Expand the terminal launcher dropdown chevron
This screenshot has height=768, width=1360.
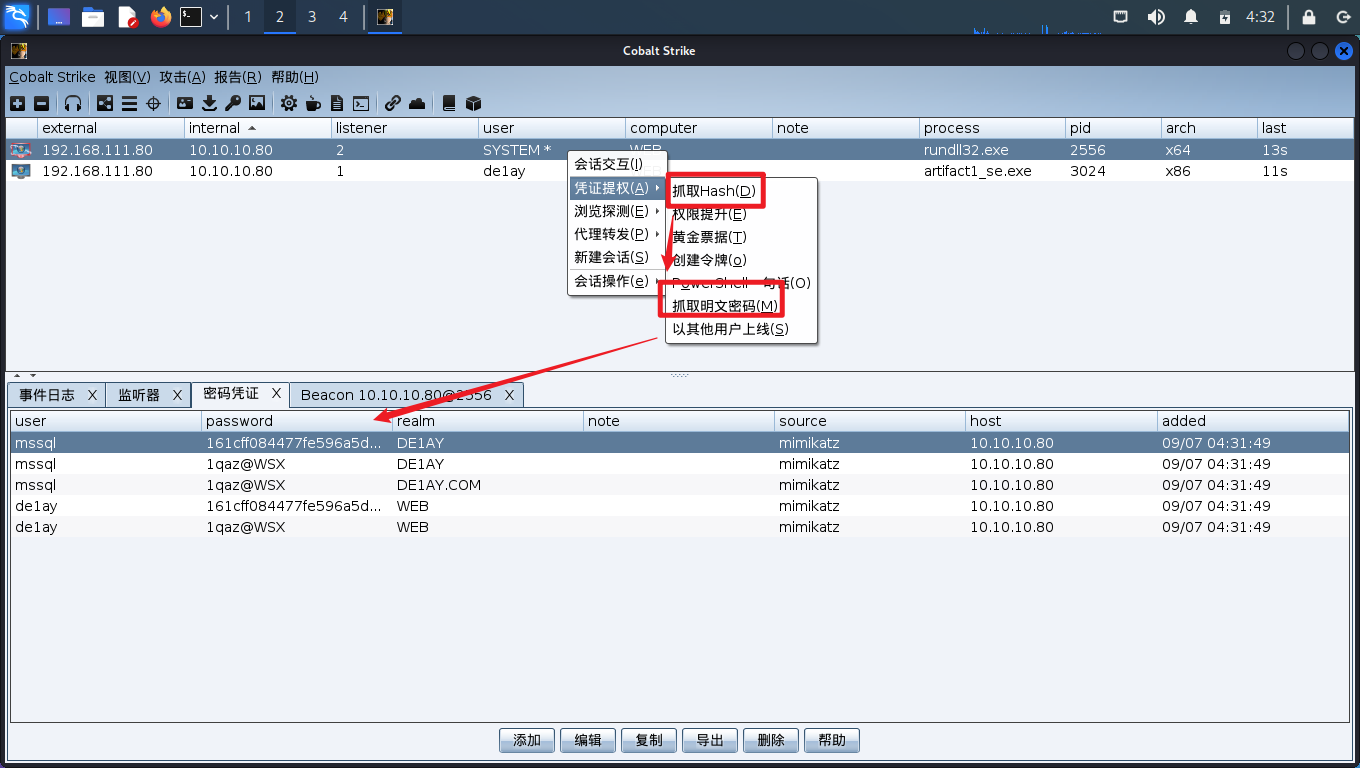point(214,17)
